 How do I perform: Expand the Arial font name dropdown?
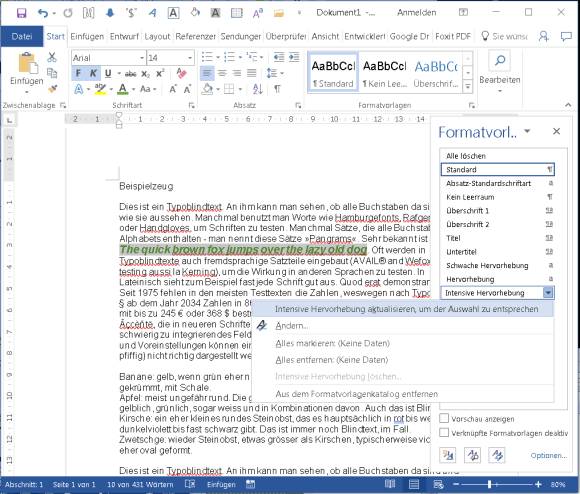coord(141,58)
